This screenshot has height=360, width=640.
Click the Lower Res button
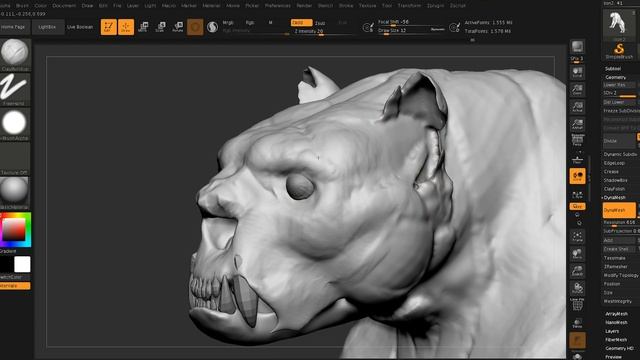click(619, 85)
